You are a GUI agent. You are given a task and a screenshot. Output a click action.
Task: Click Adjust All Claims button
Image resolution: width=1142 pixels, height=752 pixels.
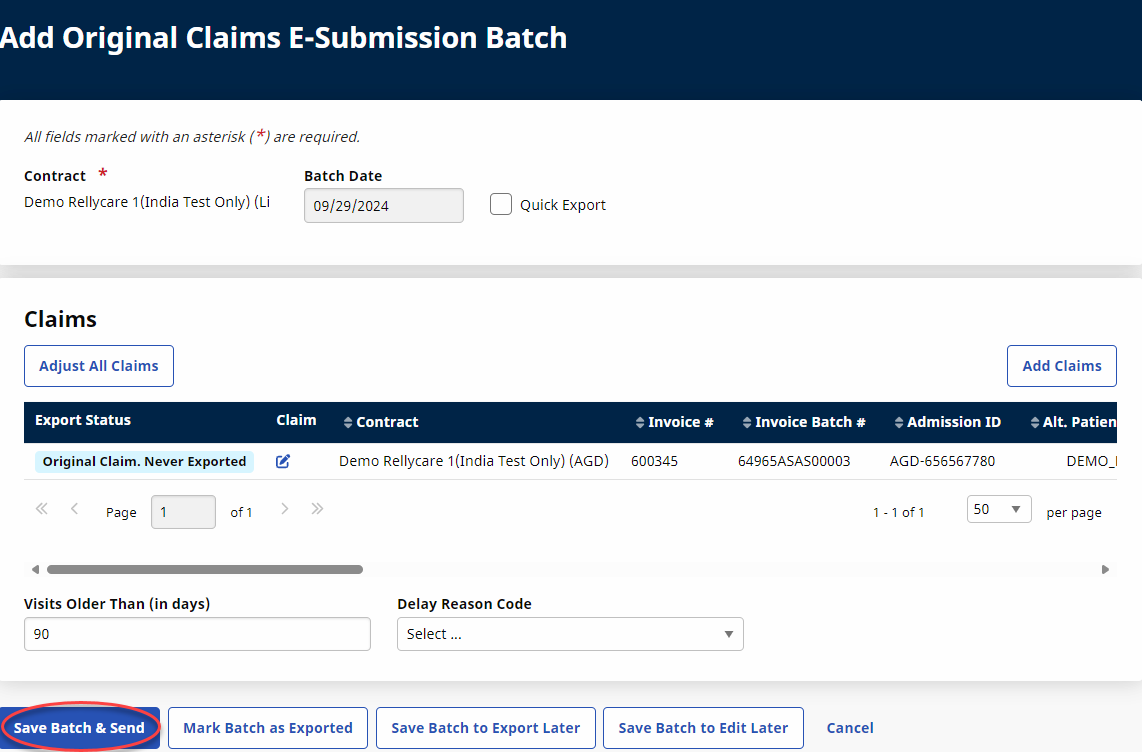[x=99, y=366]
